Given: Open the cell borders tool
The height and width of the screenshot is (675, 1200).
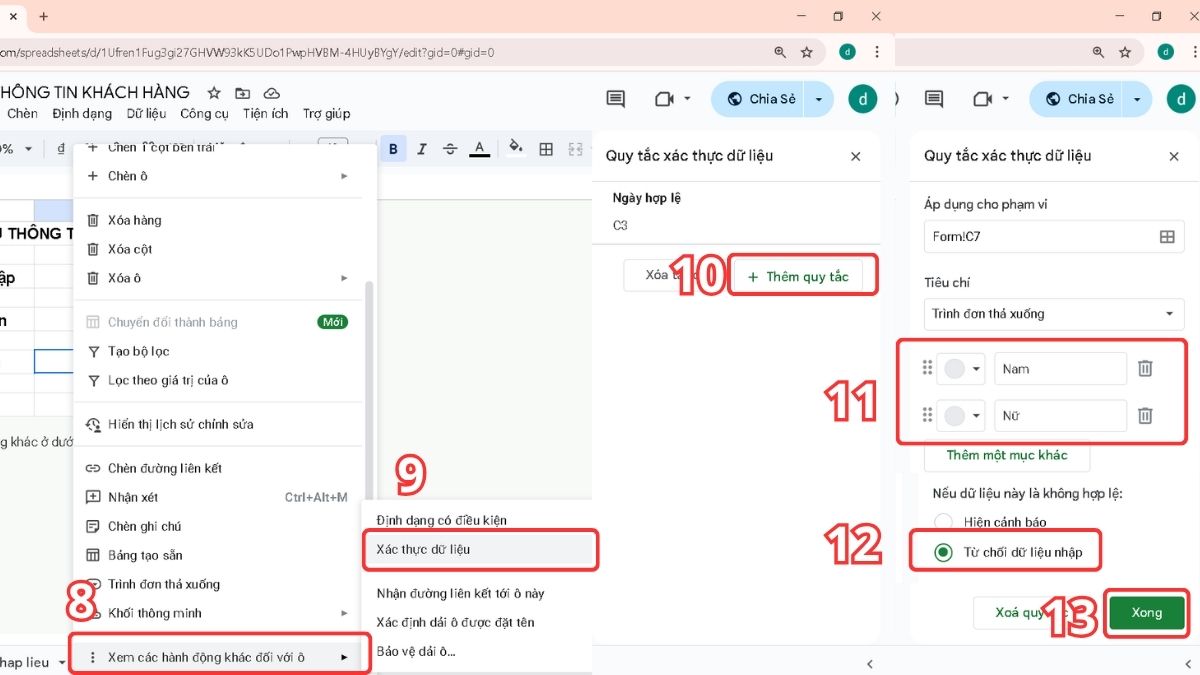Looking at the screenshot, I should (546, 149).
